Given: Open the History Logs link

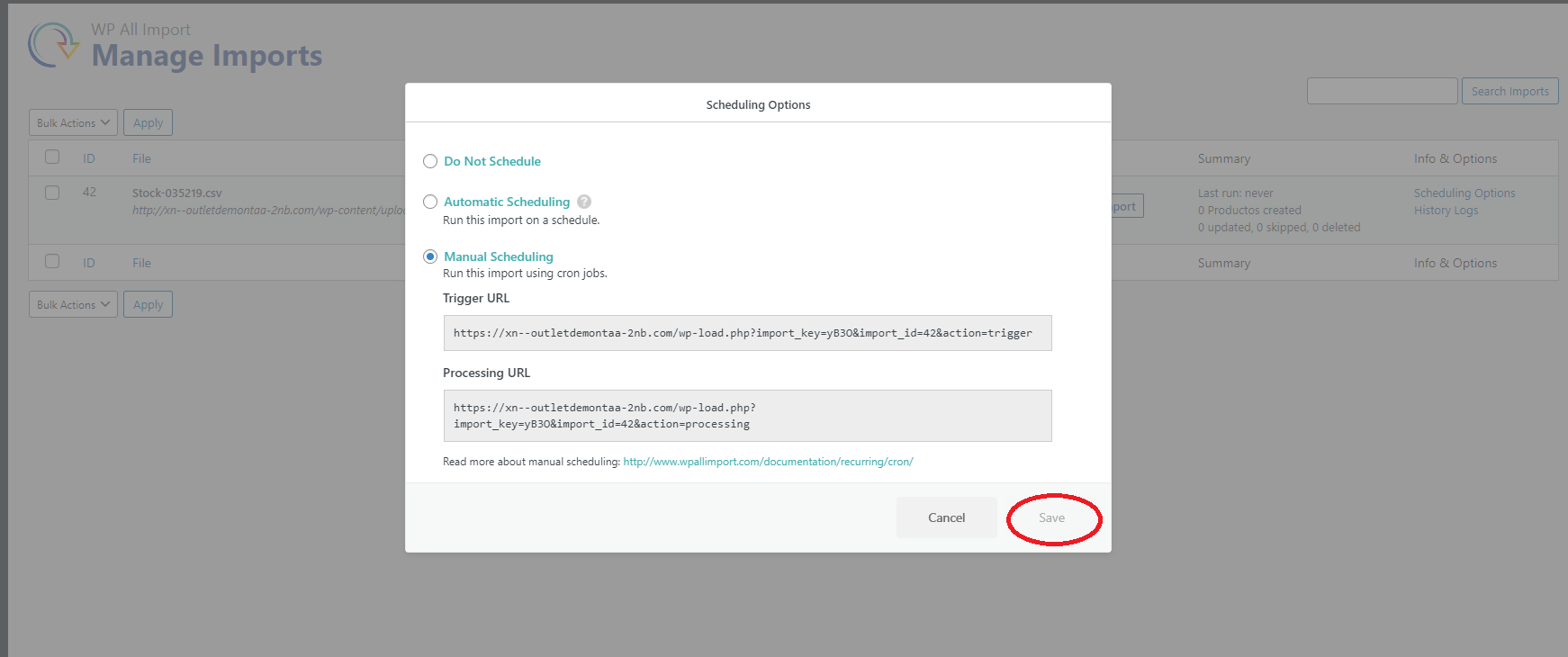Looking at the screenshot, I should click(1446, 211).
